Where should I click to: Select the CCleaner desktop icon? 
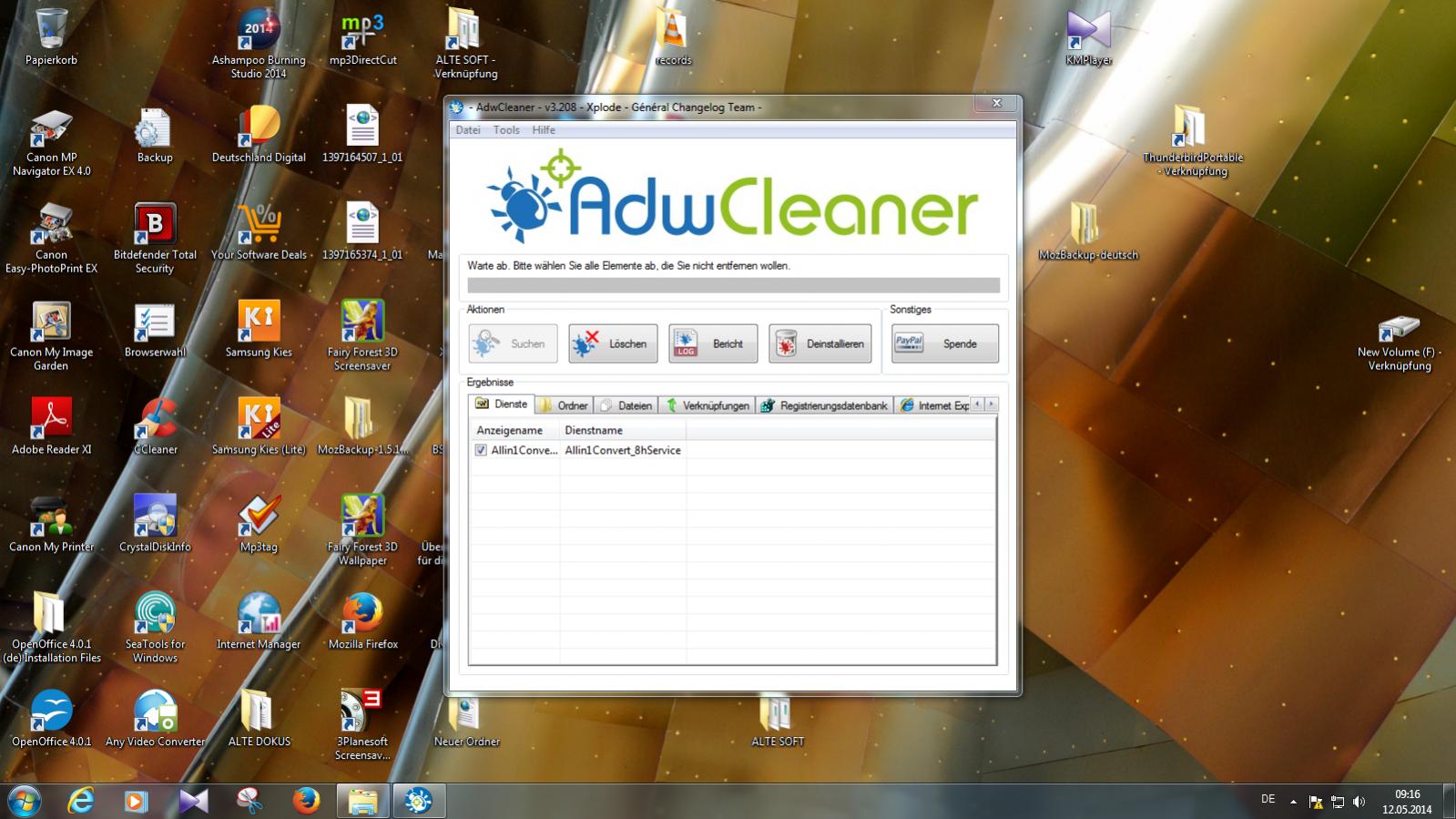tap(155, 427)
